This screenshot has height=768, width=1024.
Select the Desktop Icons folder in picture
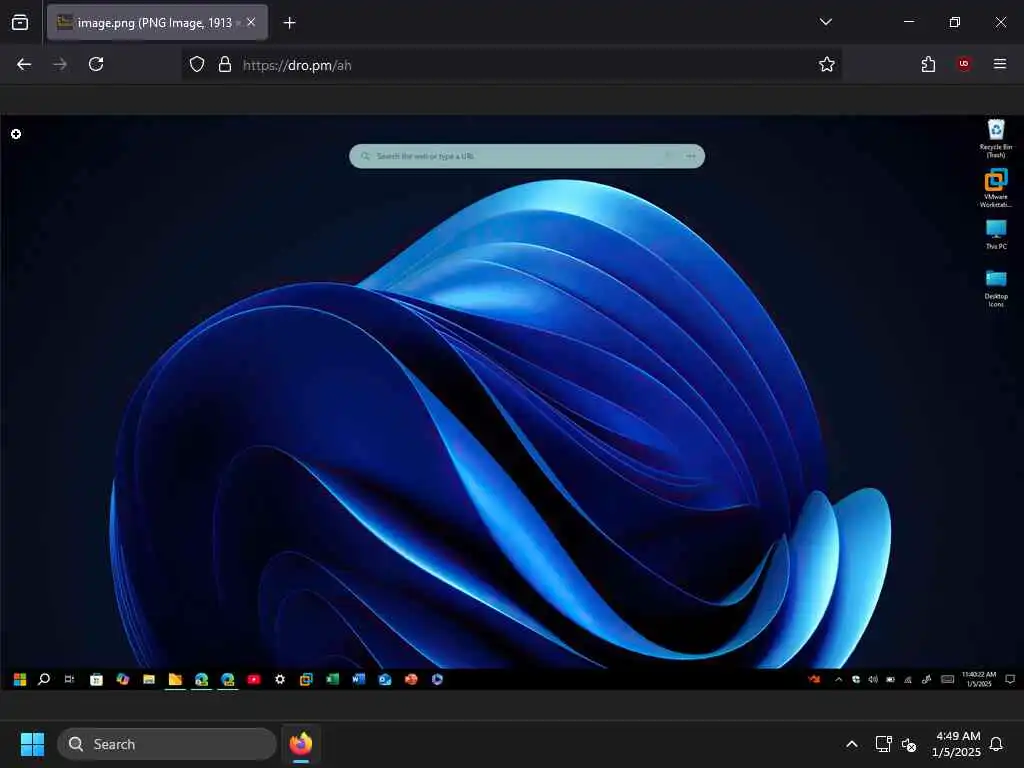[x=995, y=288]
